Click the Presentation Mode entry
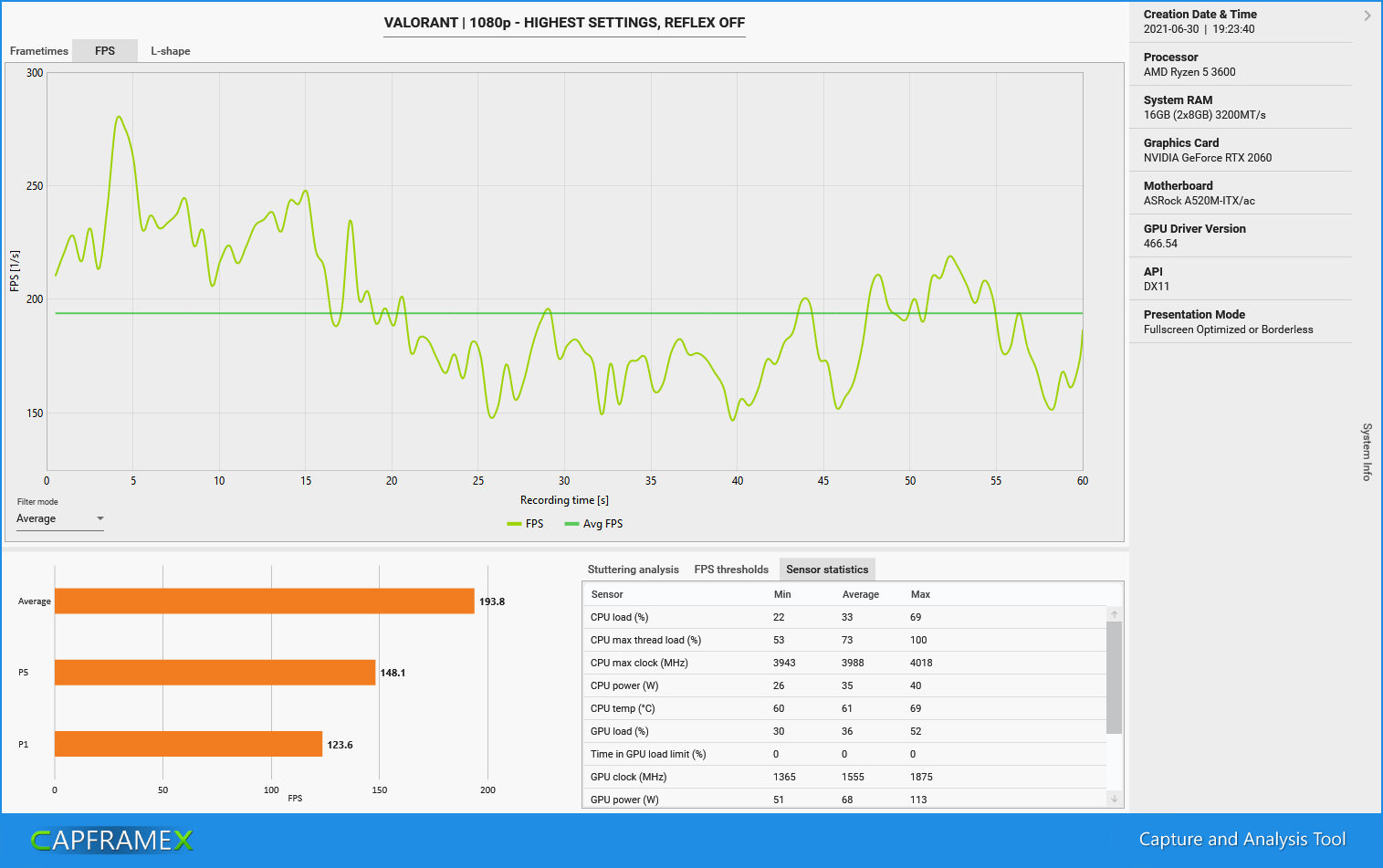 tap(1241, 321)
